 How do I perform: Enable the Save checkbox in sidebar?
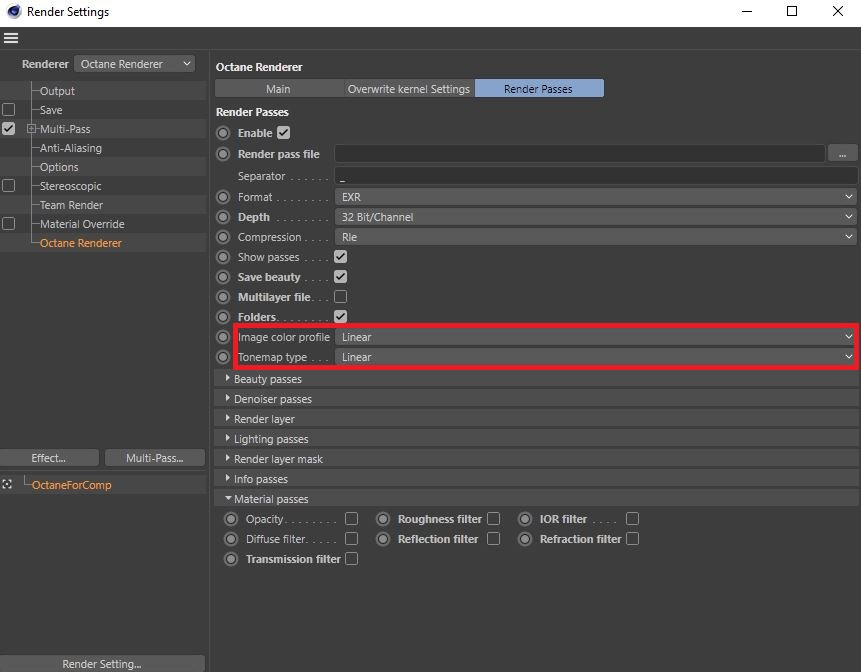[8, 110]
